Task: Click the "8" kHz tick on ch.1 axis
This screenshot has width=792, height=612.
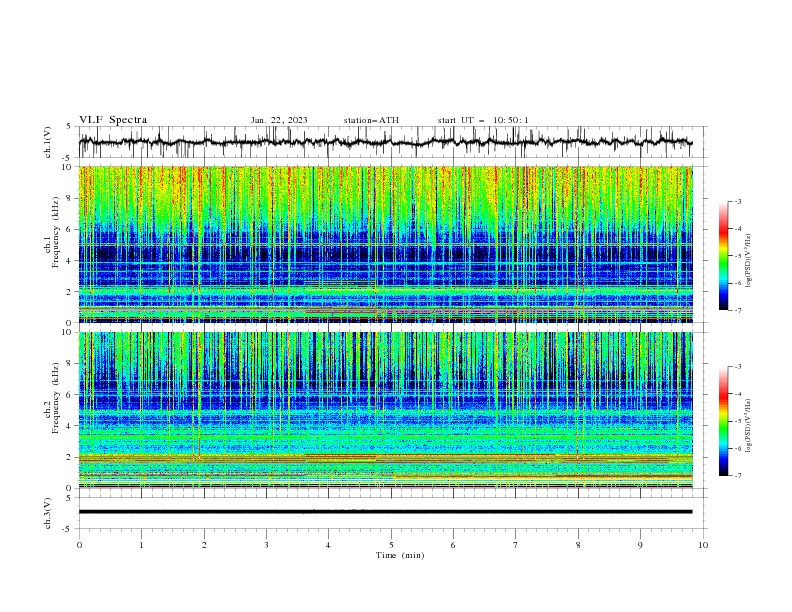Action: [71, 198]
